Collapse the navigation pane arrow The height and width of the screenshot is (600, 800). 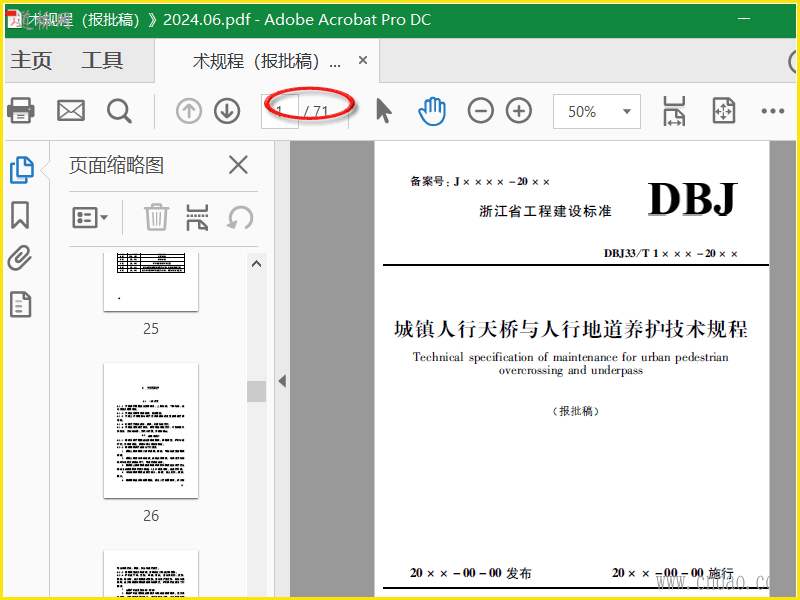click(282, 381)
